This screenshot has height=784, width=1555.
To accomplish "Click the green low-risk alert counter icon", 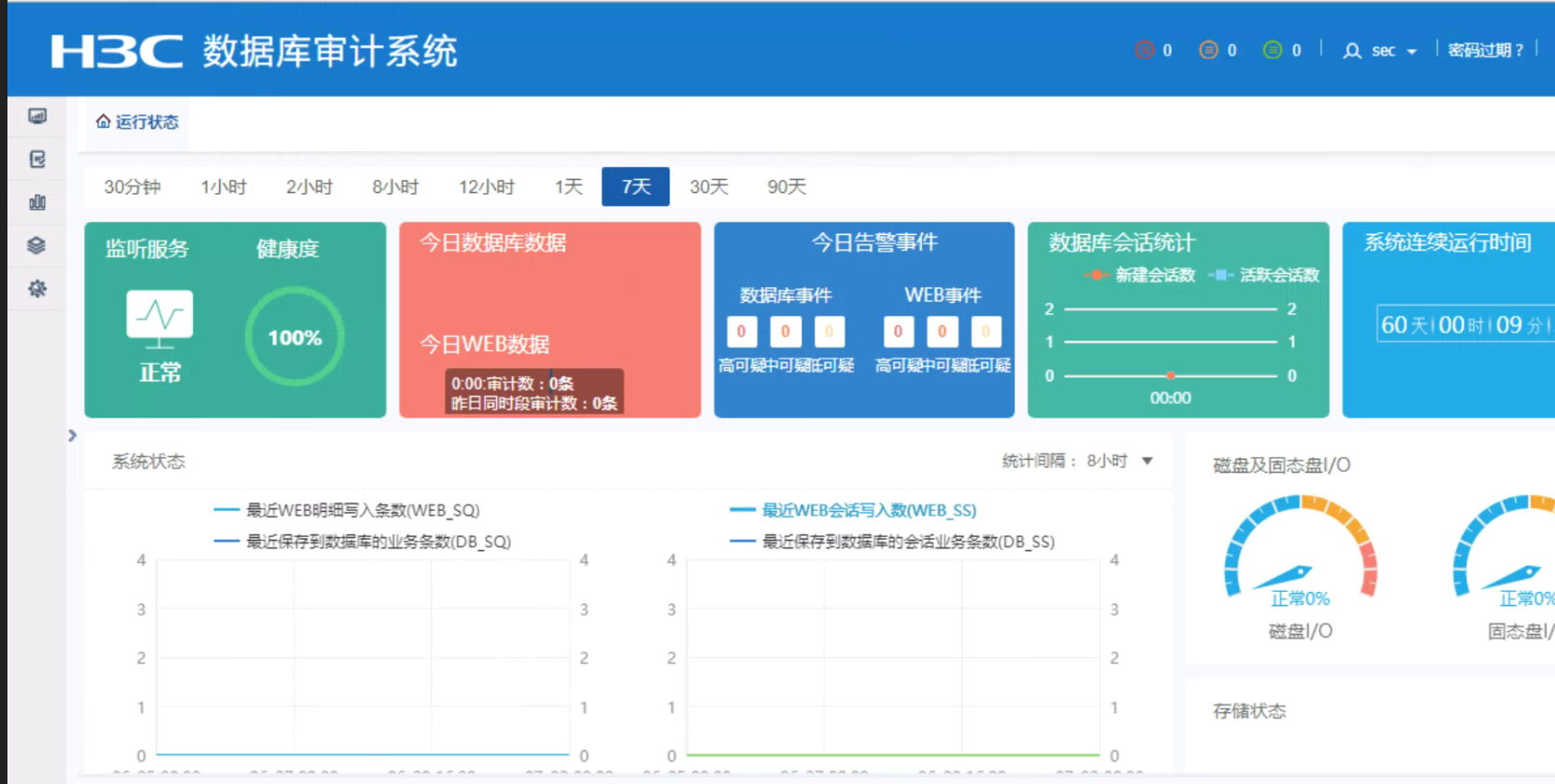I will point(1273,50).
